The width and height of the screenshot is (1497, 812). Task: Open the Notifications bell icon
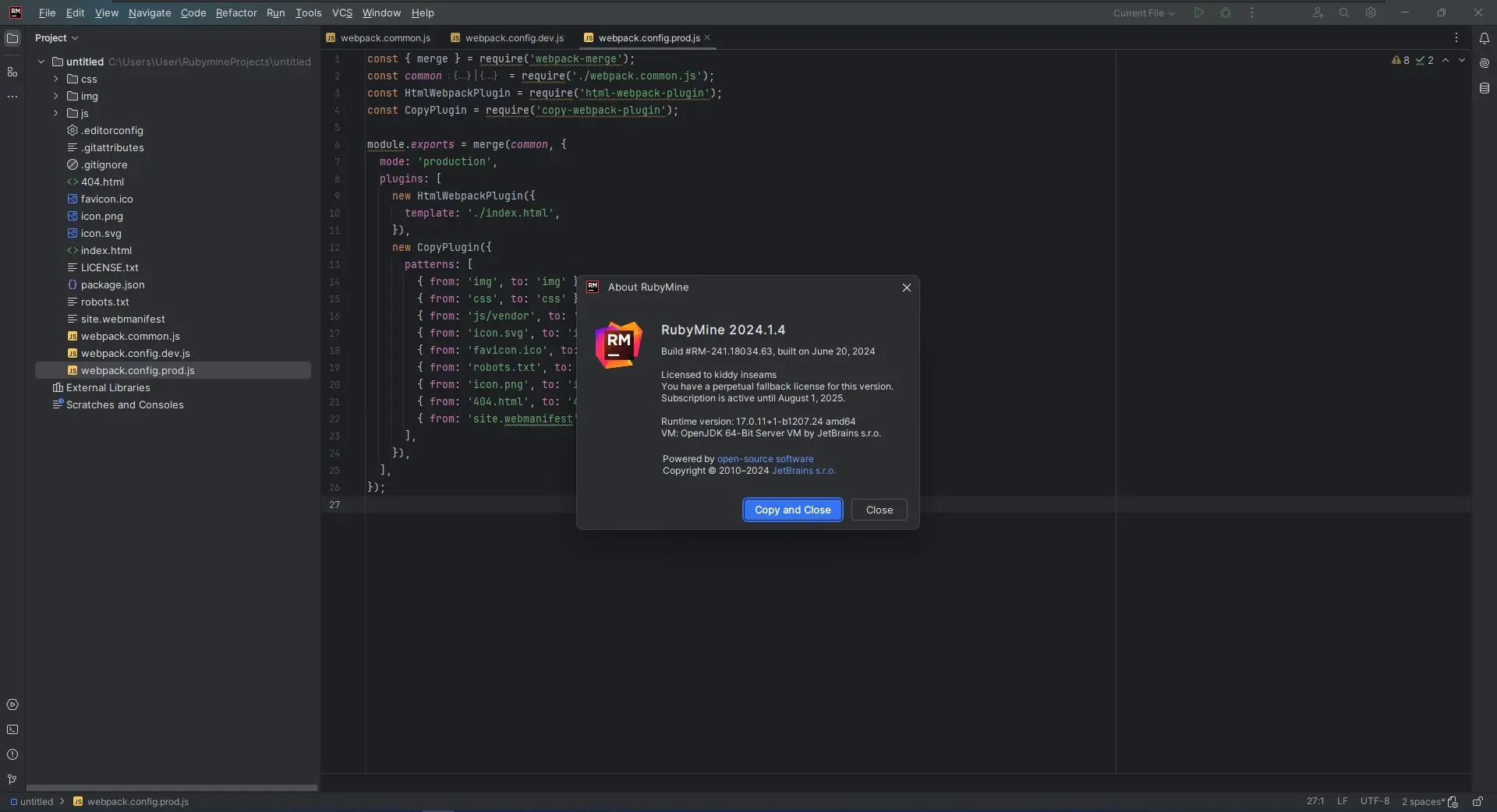click(x=1485, y=38)
